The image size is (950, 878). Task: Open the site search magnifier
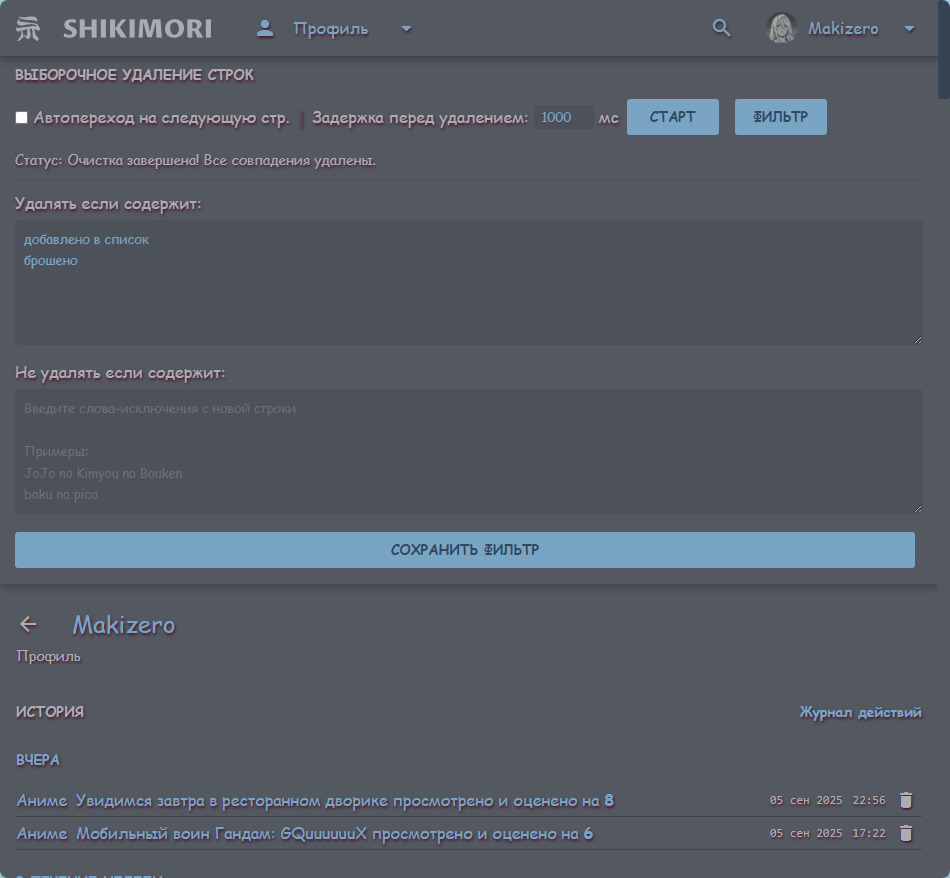[x=721, y=28]
